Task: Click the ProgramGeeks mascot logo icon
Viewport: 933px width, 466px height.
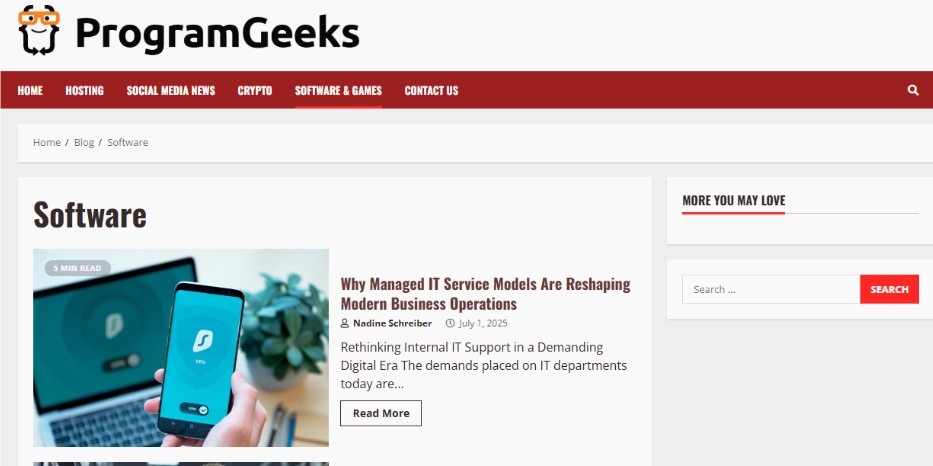Action: tap(39, 30)
